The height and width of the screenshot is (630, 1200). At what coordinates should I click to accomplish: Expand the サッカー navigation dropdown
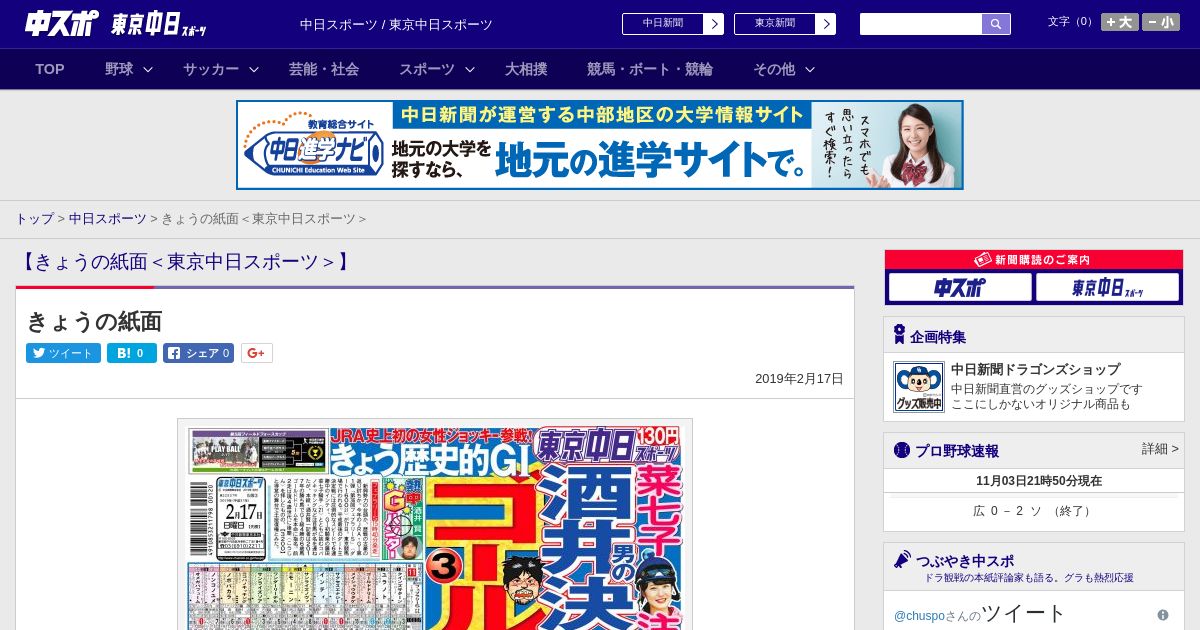pyautogui.click(x=221, y=69)
